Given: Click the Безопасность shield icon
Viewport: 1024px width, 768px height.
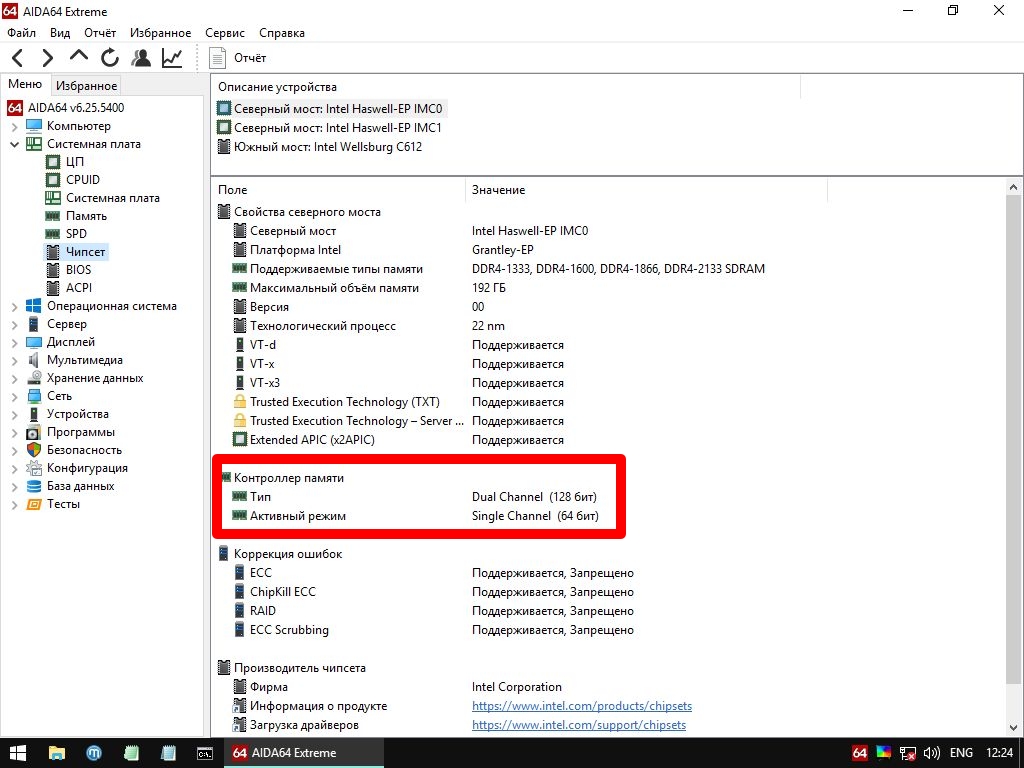Looking at the screenshot, I should (33, 450).
